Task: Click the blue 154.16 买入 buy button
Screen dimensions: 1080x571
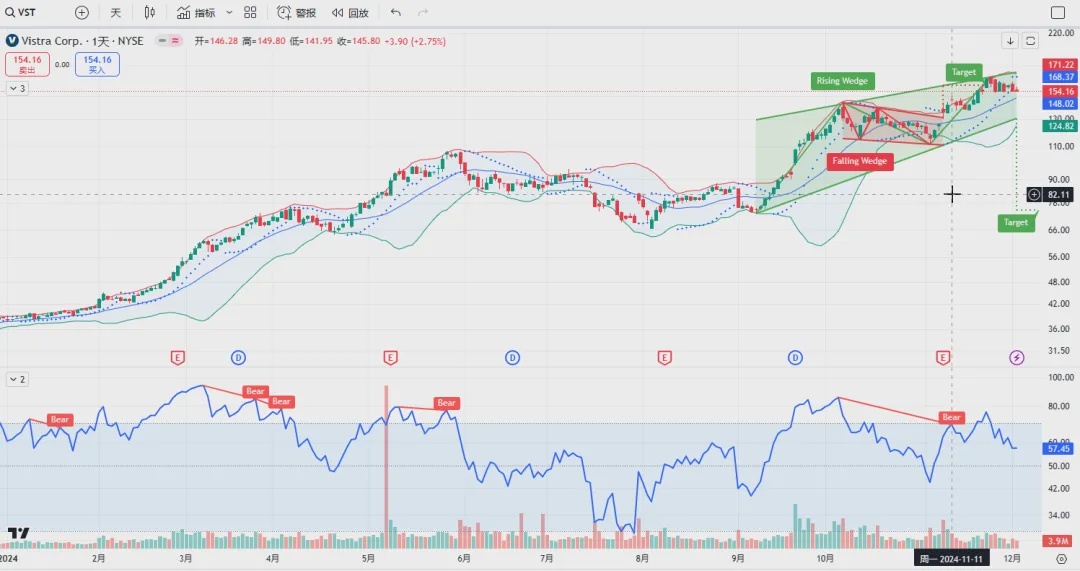Action: pyautogui.click(x=97, y=64)
